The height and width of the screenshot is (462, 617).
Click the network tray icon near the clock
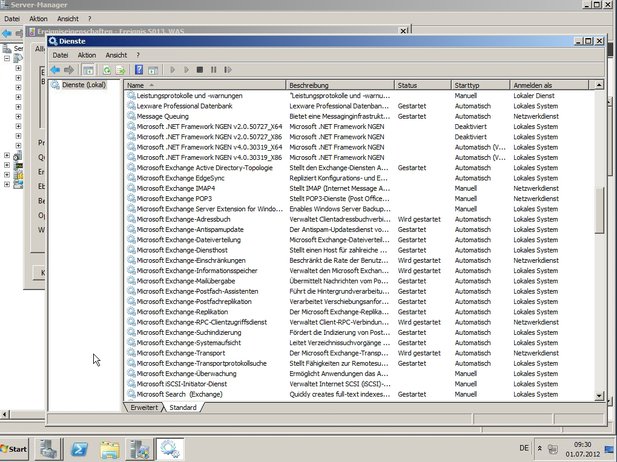(553, 449)
